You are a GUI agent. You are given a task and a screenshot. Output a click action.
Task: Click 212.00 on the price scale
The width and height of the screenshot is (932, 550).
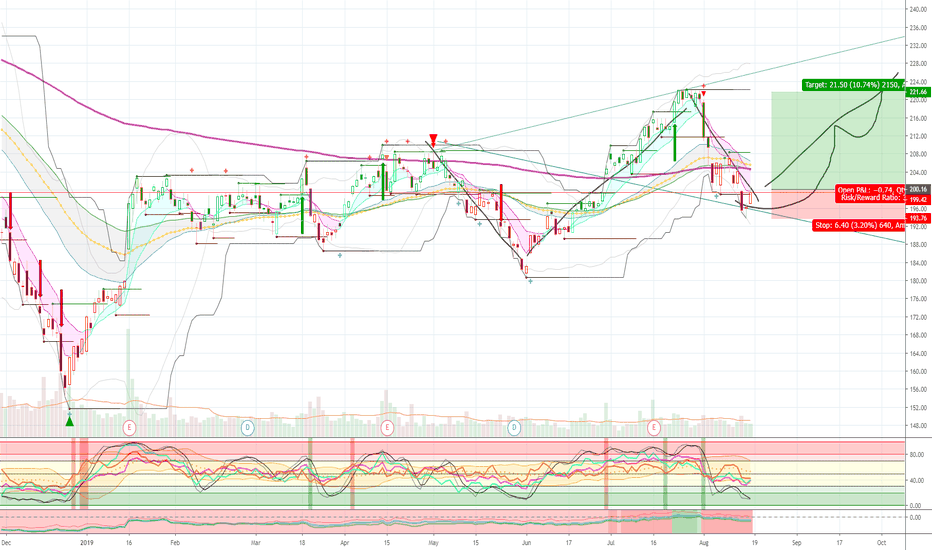[x=918, y=136]
